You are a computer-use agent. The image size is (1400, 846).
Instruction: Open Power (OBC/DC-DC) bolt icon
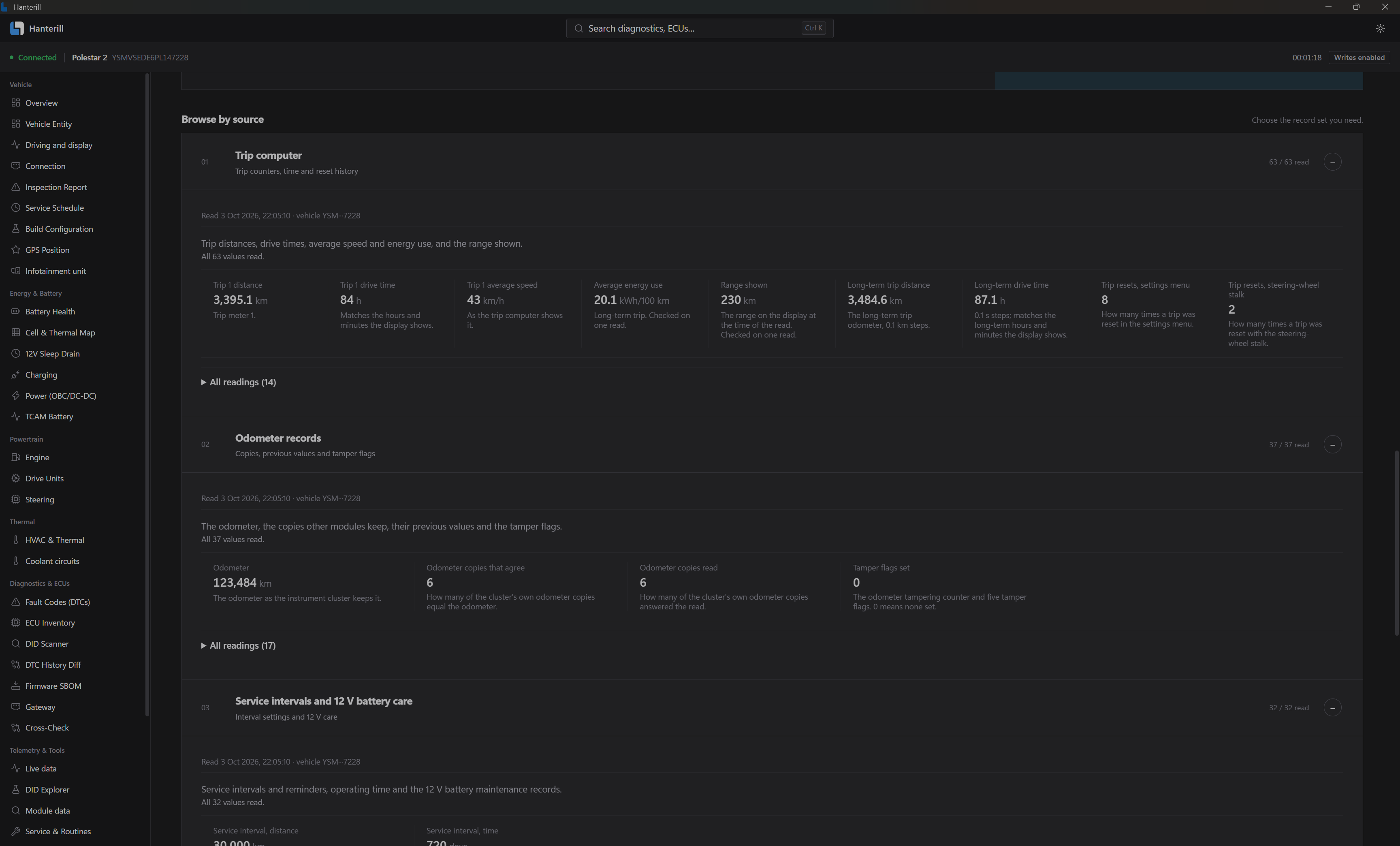pos(16,395)
